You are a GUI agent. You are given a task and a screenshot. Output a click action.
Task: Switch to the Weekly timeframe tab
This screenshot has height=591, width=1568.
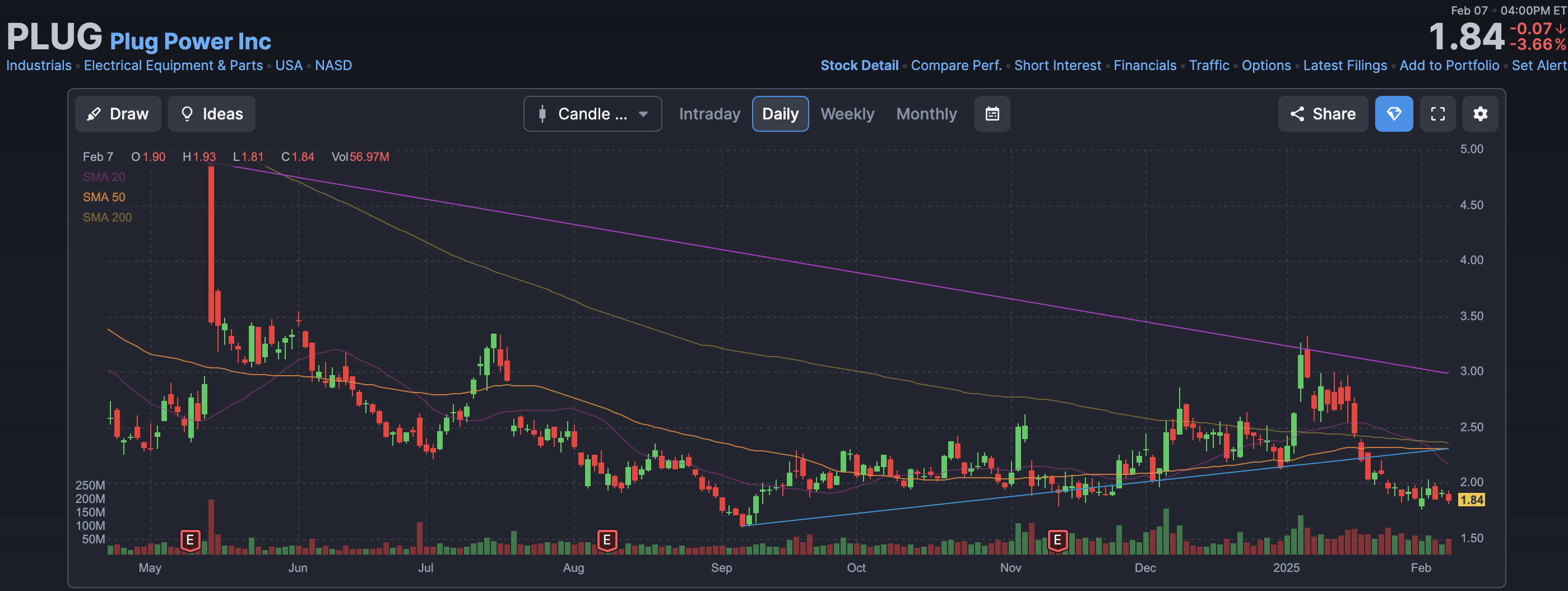click(847, 114)
